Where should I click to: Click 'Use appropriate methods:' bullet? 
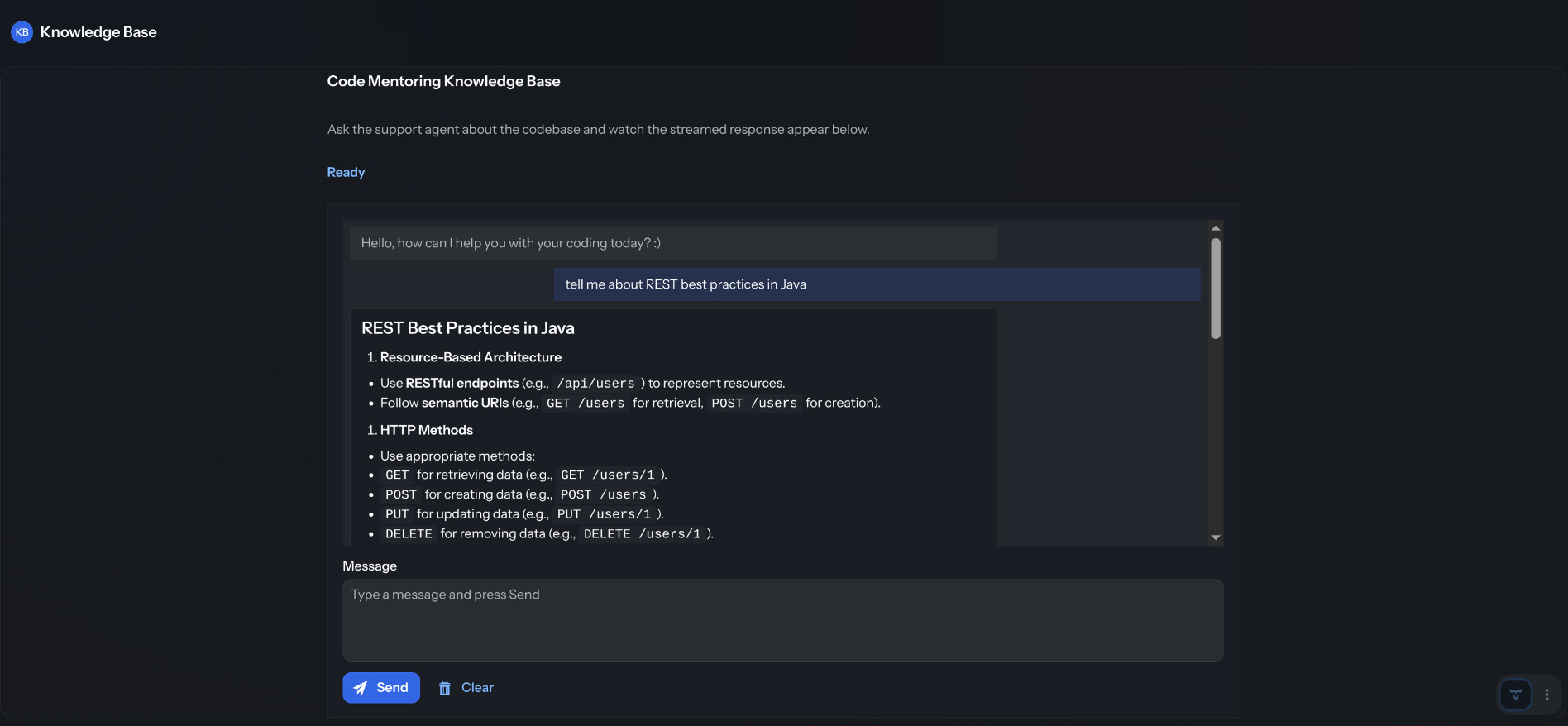[x=457, y=456]
